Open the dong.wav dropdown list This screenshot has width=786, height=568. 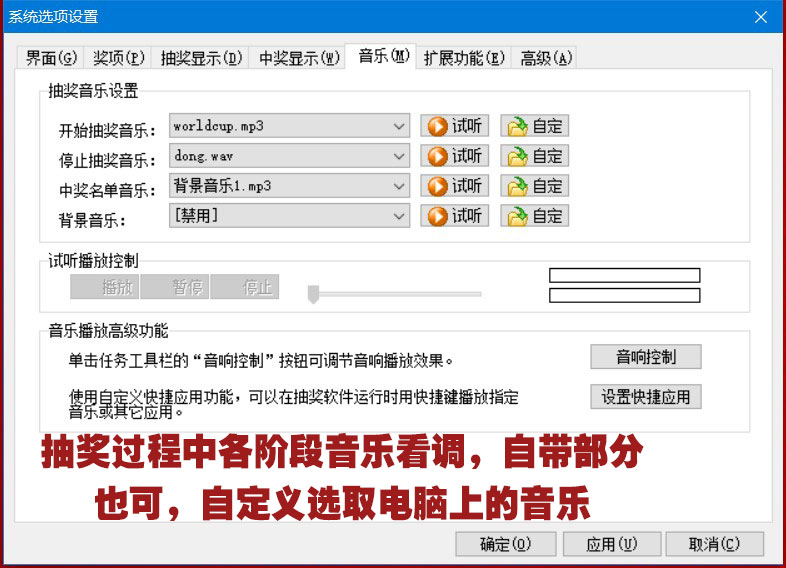pos(399,156)
